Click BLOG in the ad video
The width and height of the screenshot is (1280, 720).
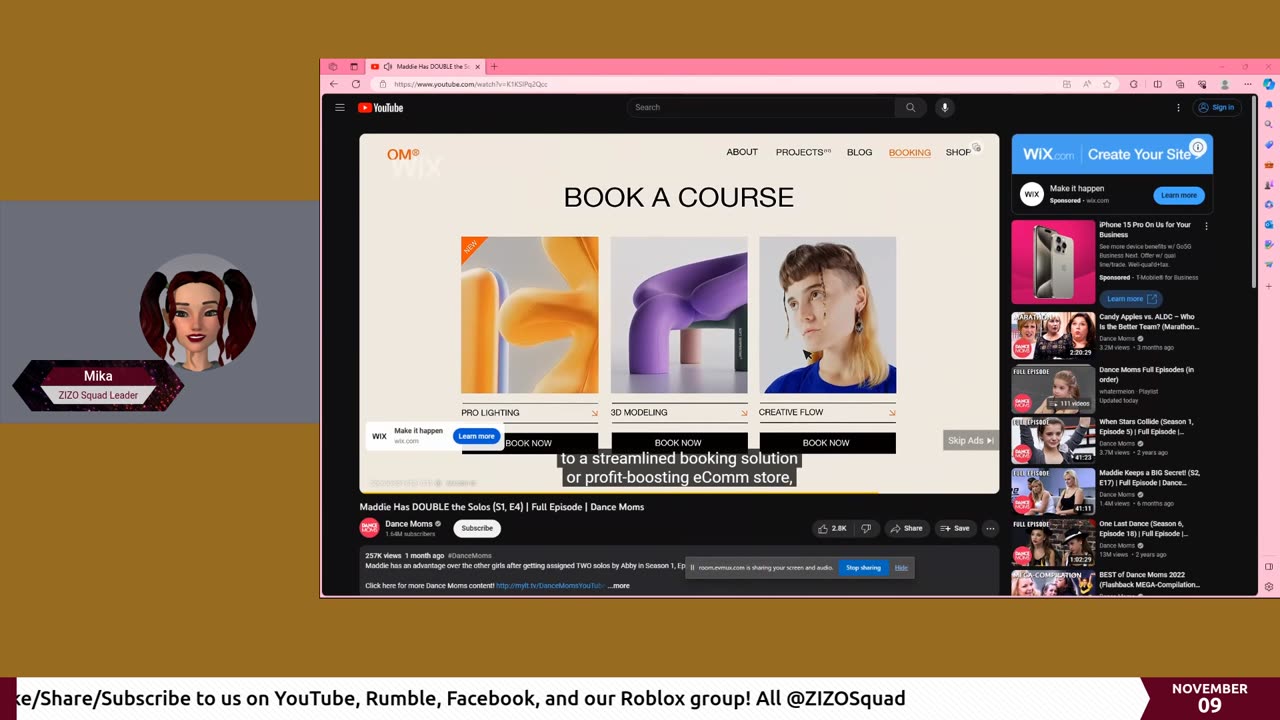[859, 152]
